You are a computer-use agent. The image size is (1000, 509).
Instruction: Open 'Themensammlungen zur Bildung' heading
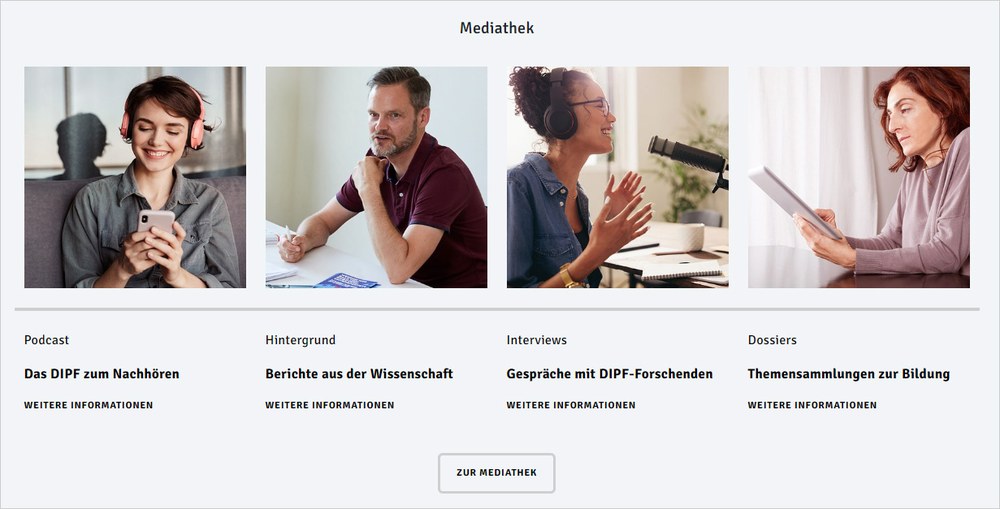[x=848, y=374]
